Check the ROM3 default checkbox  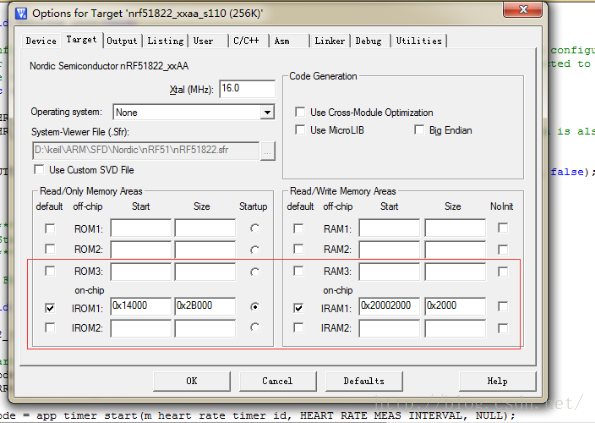[50, 271]
